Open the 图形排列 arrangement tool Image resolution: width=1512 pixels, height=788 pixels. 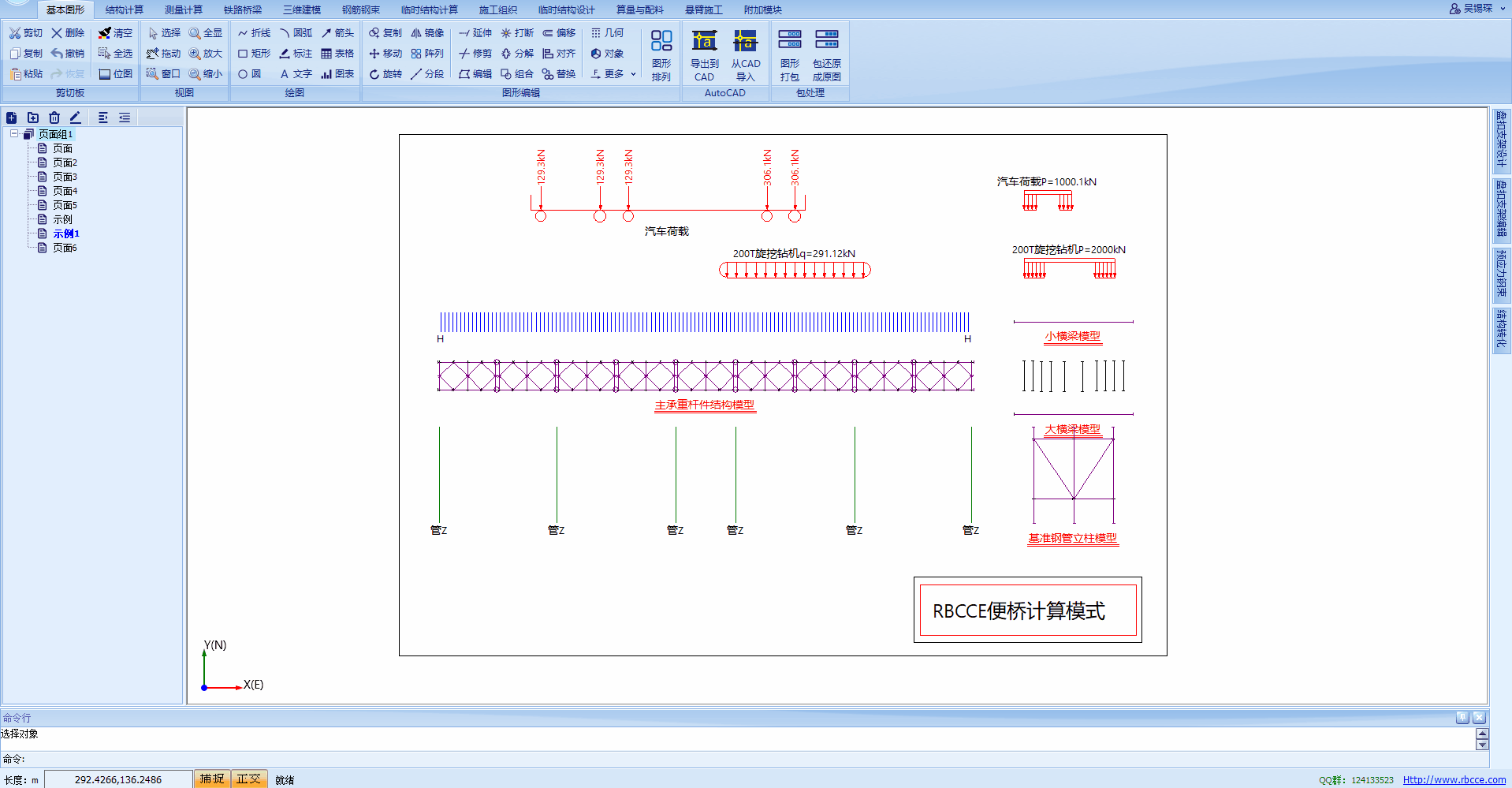pyautogui.click(x=661, y=54)
